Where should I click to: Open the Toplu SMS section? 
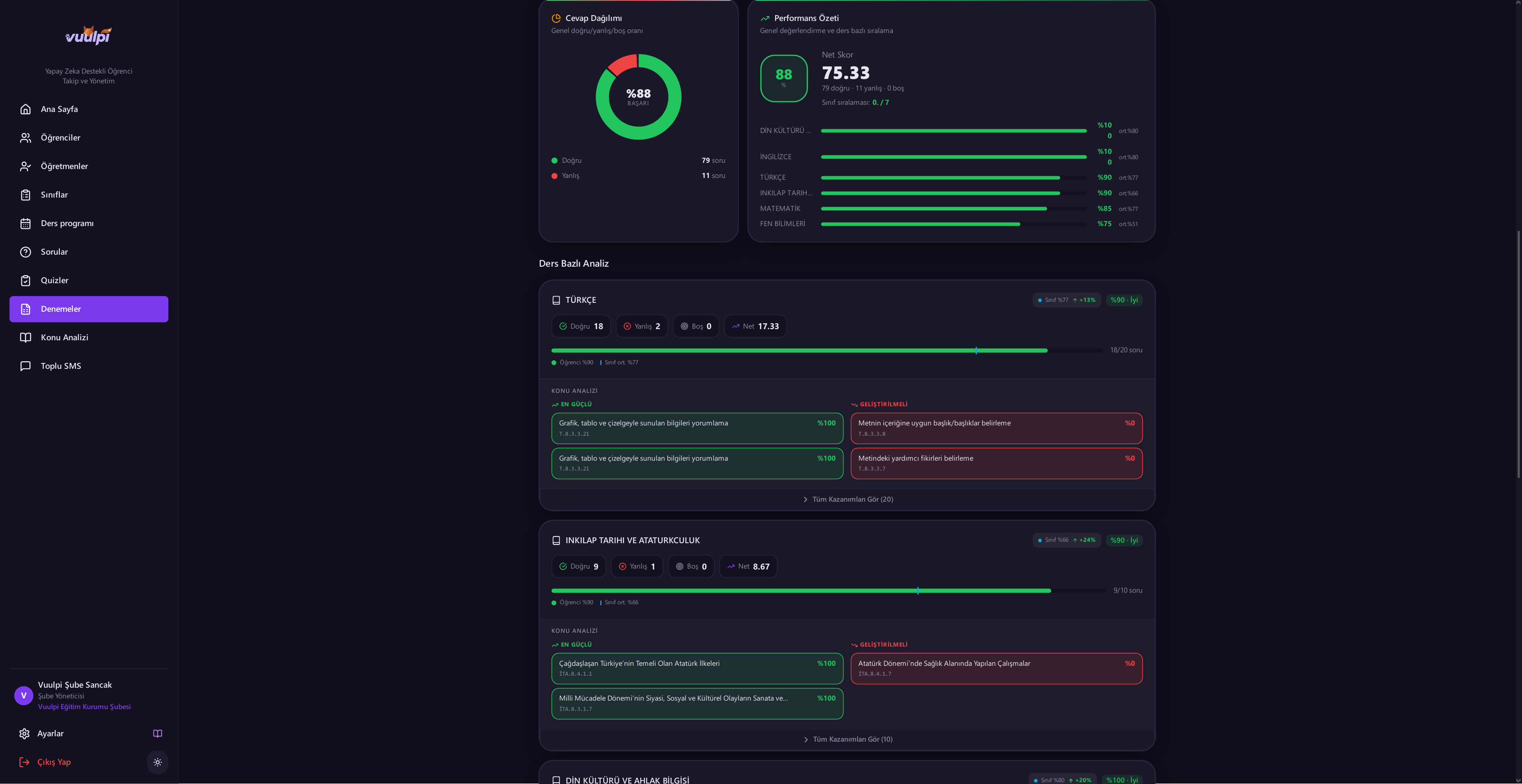[x=89, y=366]
